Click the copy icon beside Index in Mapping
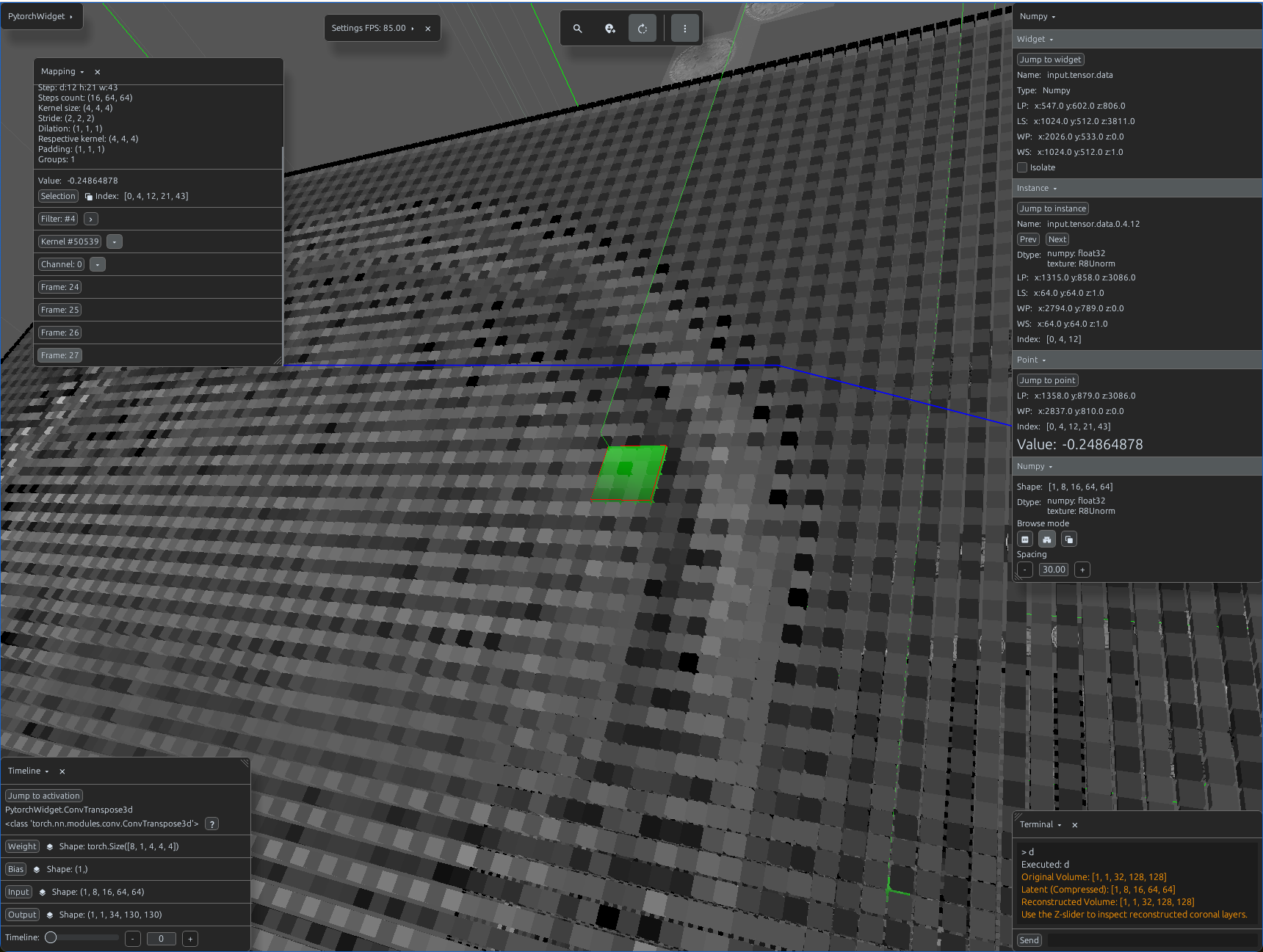The width and height of the screenshot is (1263, 952). 89,197
